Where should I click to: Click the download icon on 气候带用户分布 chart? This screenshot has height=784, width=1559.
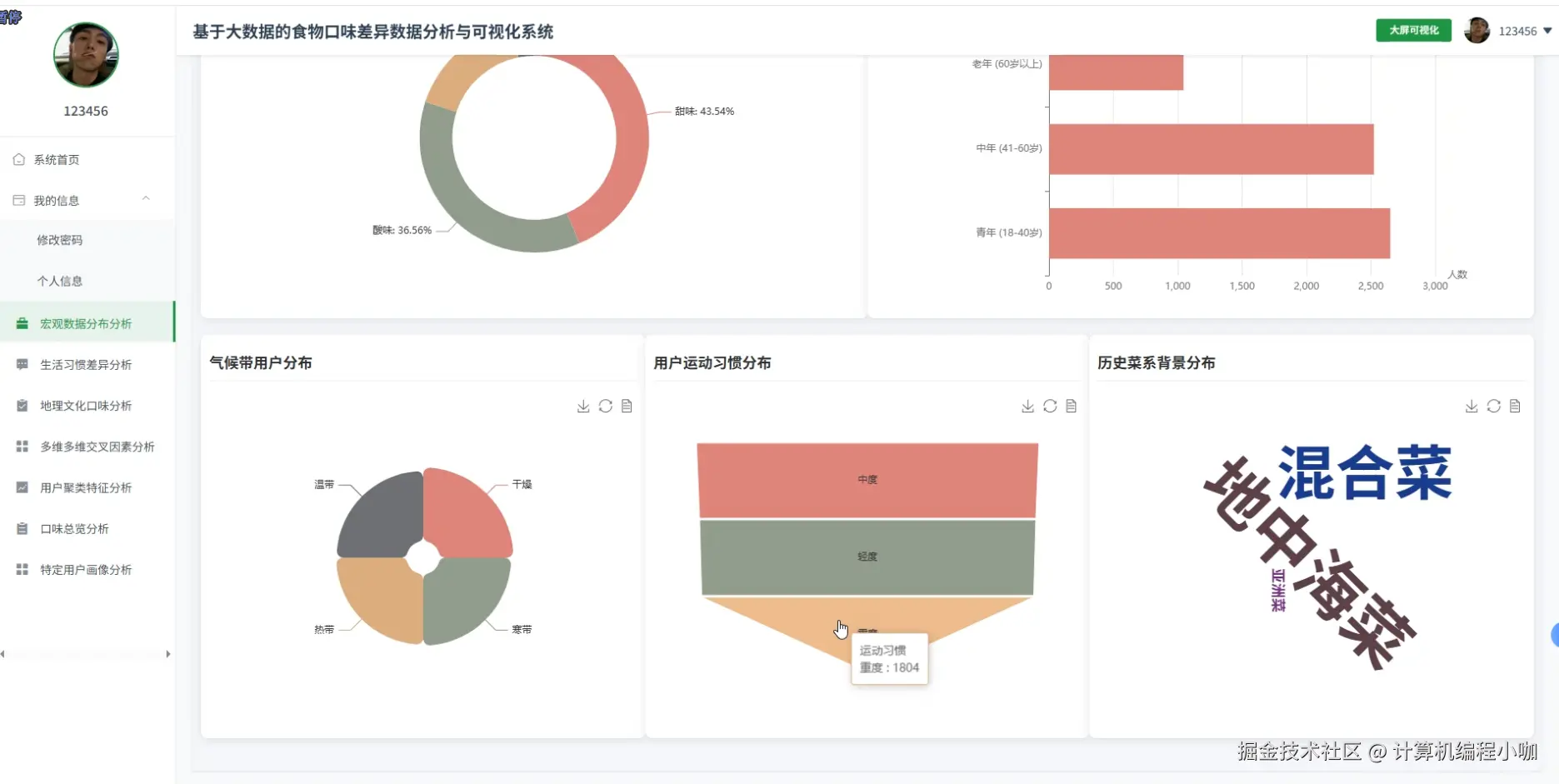point(583,406)
